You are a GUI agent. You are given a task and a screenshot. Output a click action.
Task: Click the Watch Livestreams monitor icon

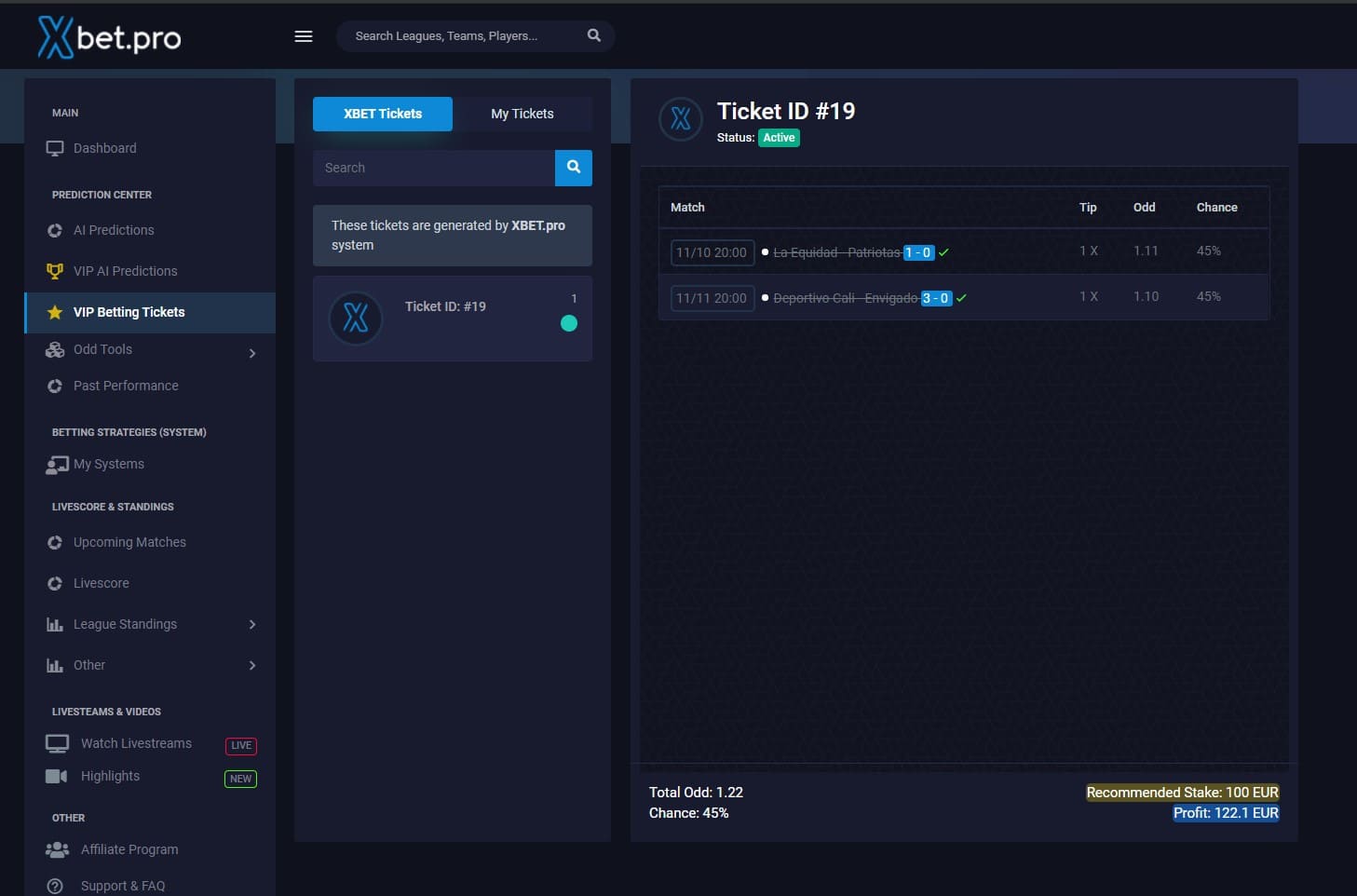coord(57,743)
